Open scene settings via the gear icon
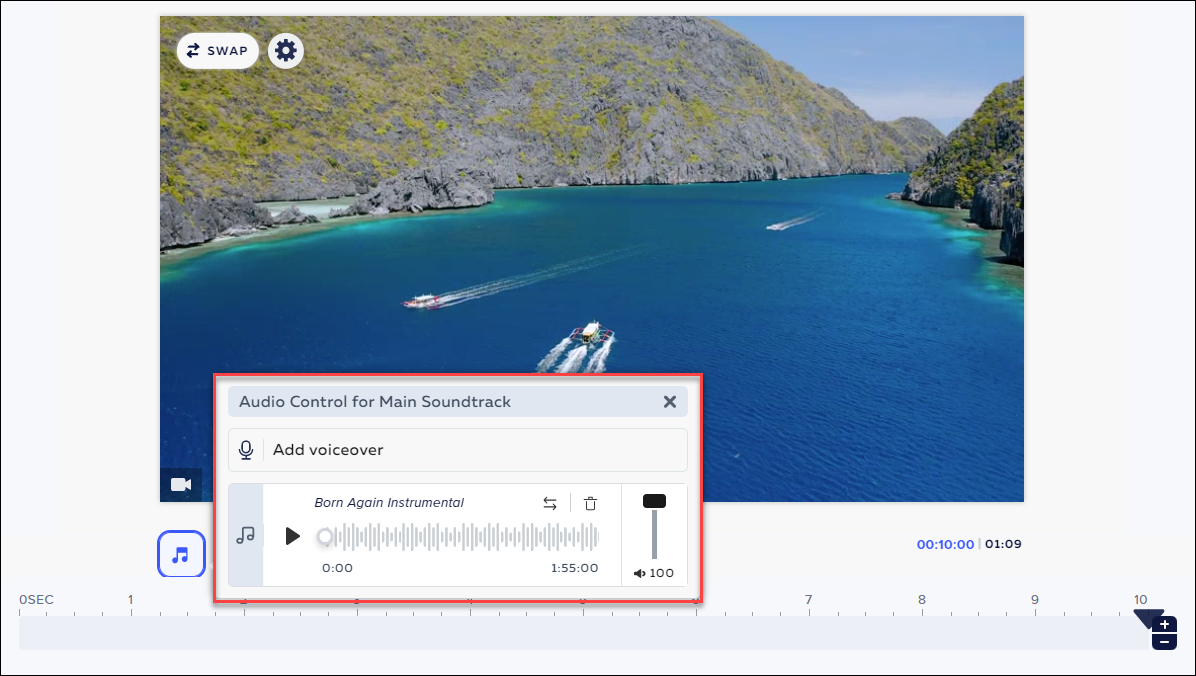This screenshot has width=1196, height=676. pos(286,51)
